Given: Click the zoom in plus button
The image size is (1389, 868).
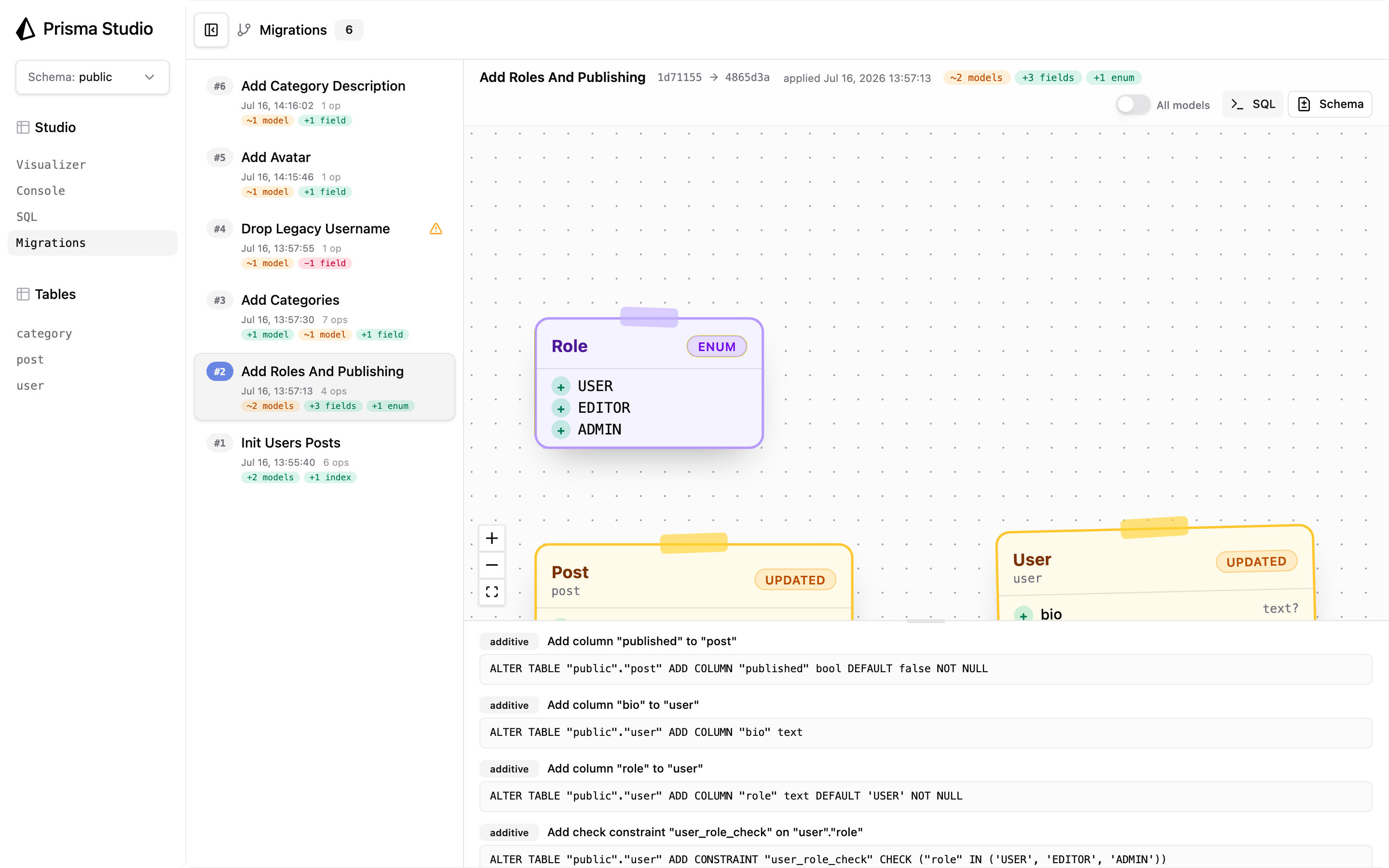Looking at the screenshot, I should [492, 539].
